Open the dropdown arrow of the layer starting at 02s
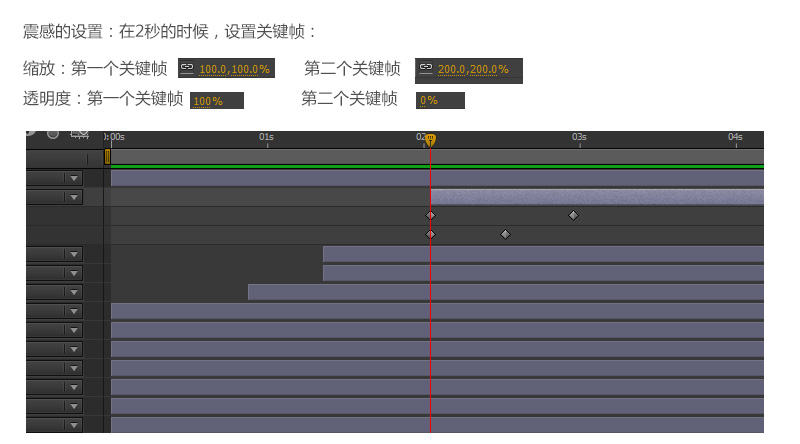This screenshot has height=444, width=800. coord(74,197)
